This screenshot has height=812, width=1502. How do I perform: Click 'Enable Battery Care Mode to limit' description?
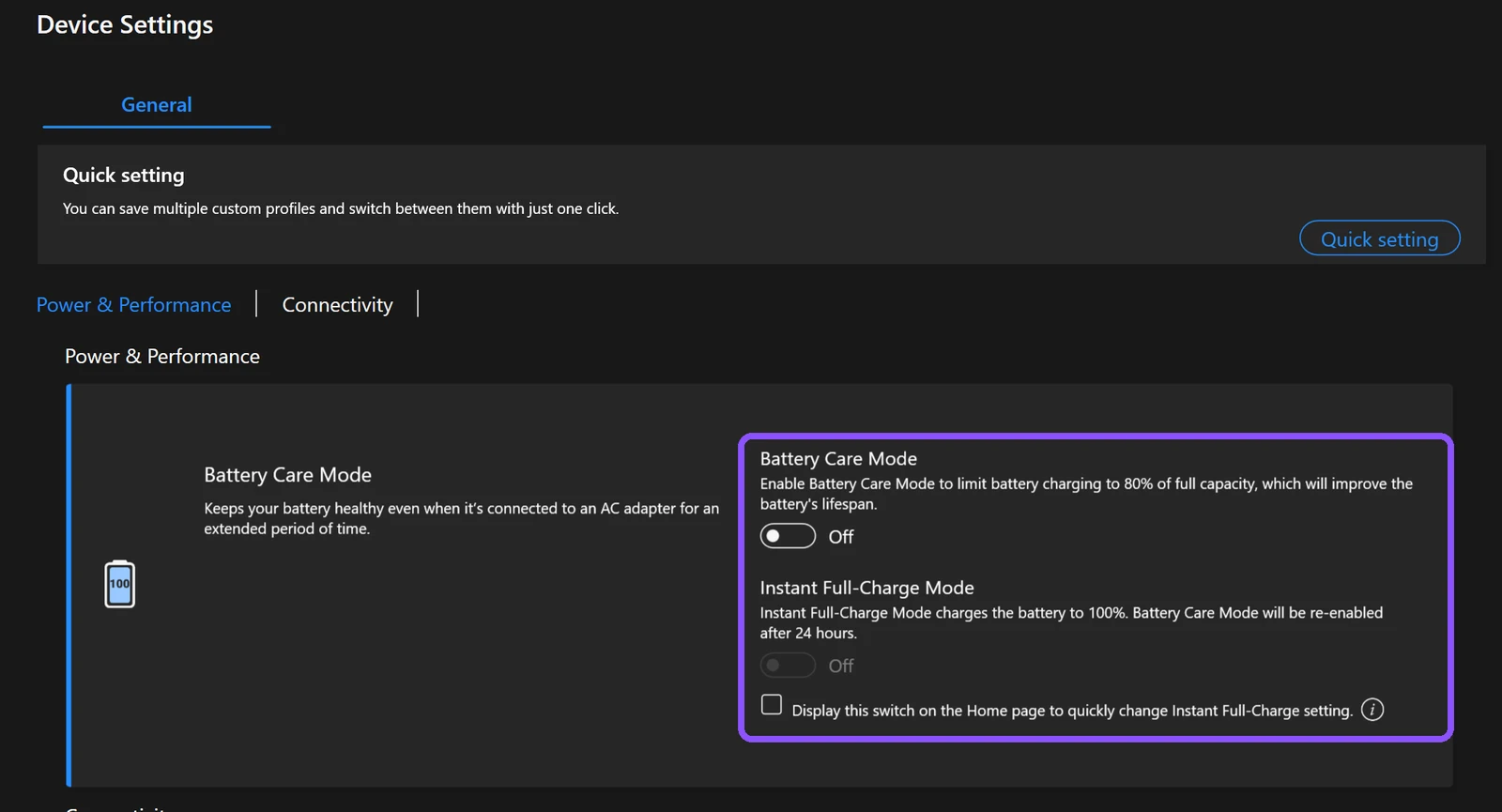click(x=1086, y=494)
